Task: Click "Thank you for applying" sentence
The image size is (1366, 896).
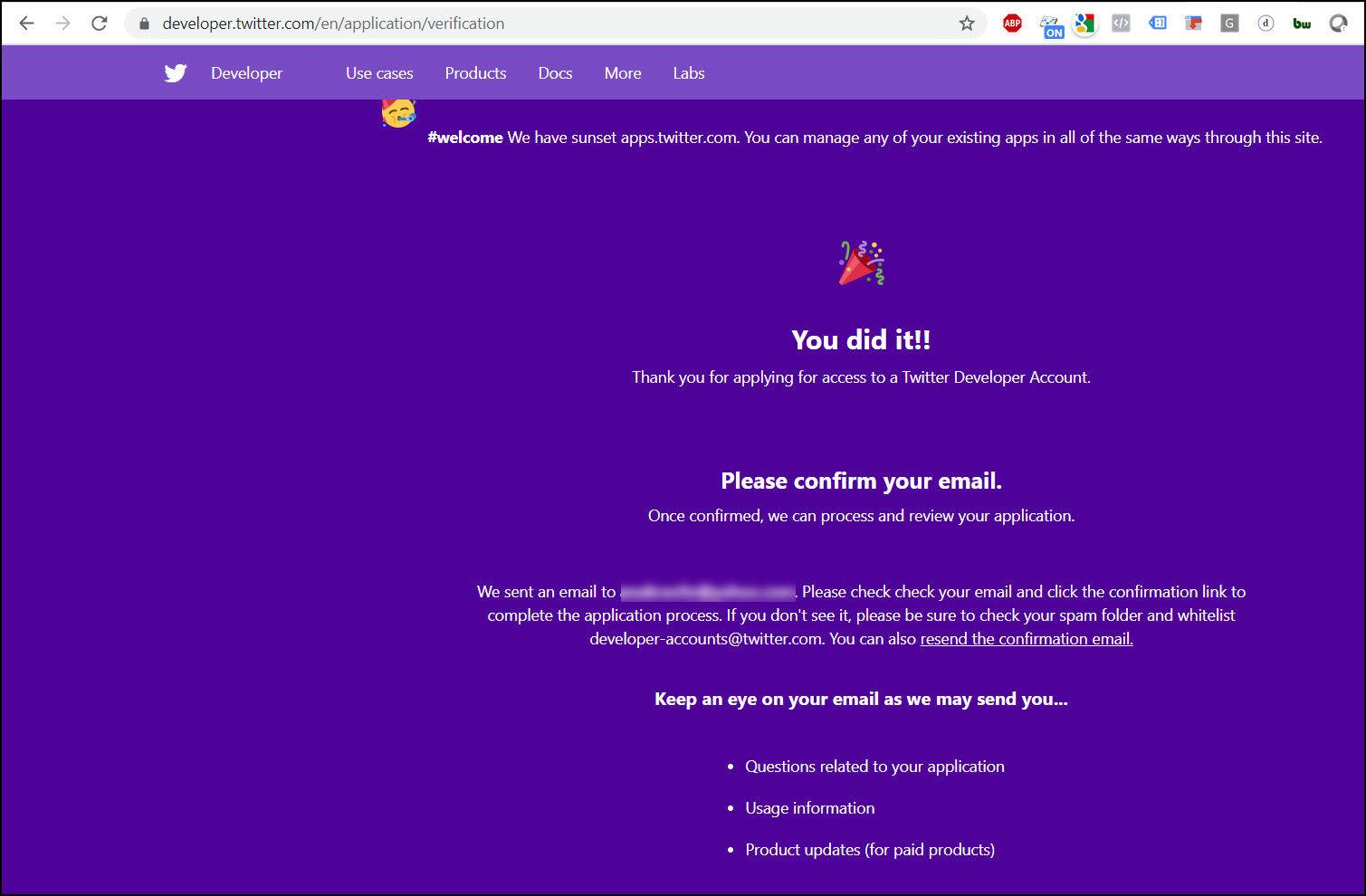Action: tap(861, 377)
